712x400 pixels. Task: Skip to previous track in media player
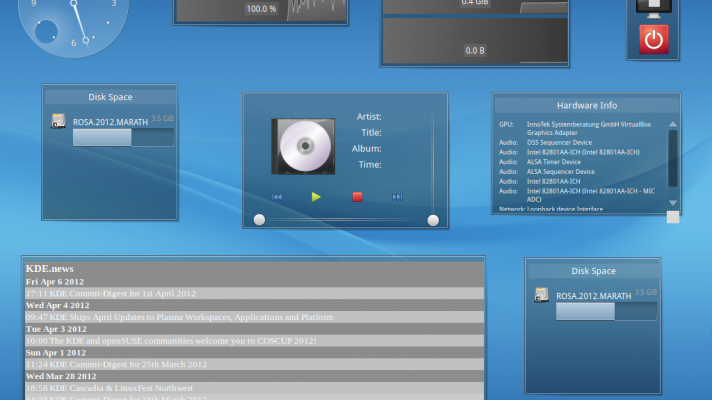pyautogui.click(x=277, y=197)
